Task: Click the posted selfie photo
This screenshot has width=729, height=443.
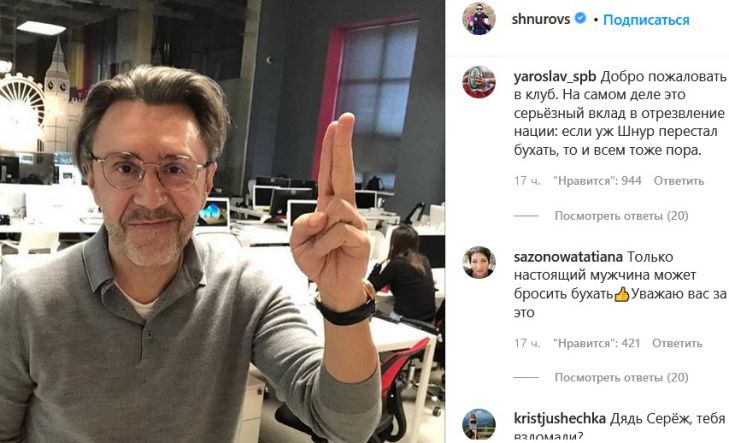Action: point(222,221)
